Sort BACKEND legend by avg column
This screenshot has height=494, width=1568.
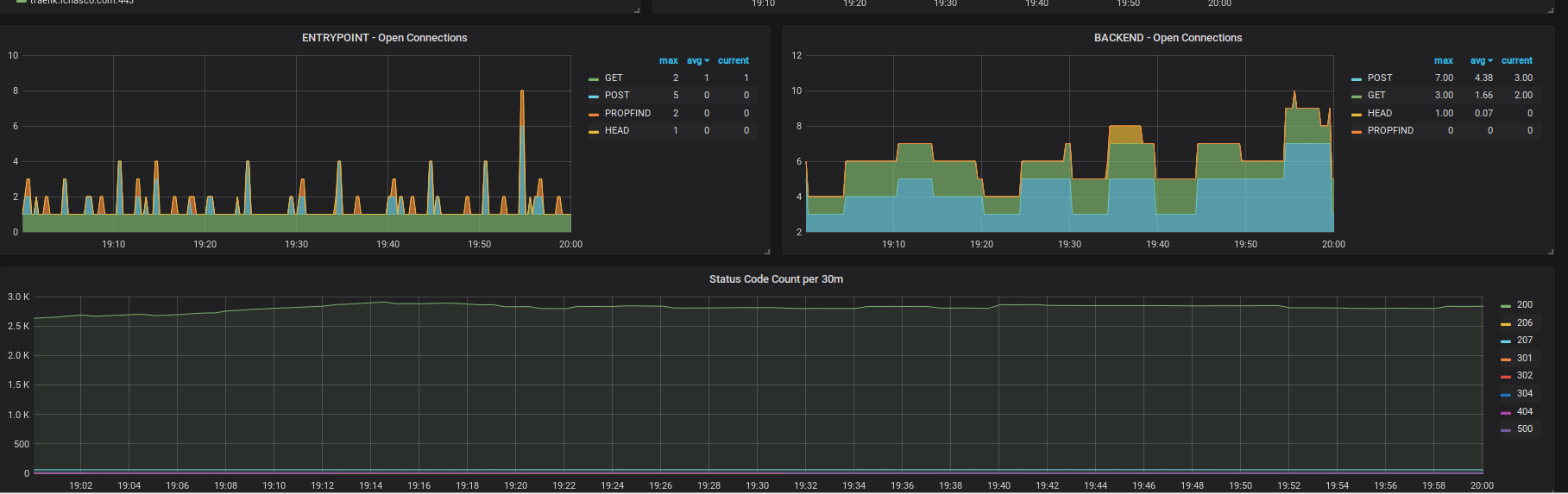[1481, 60]
